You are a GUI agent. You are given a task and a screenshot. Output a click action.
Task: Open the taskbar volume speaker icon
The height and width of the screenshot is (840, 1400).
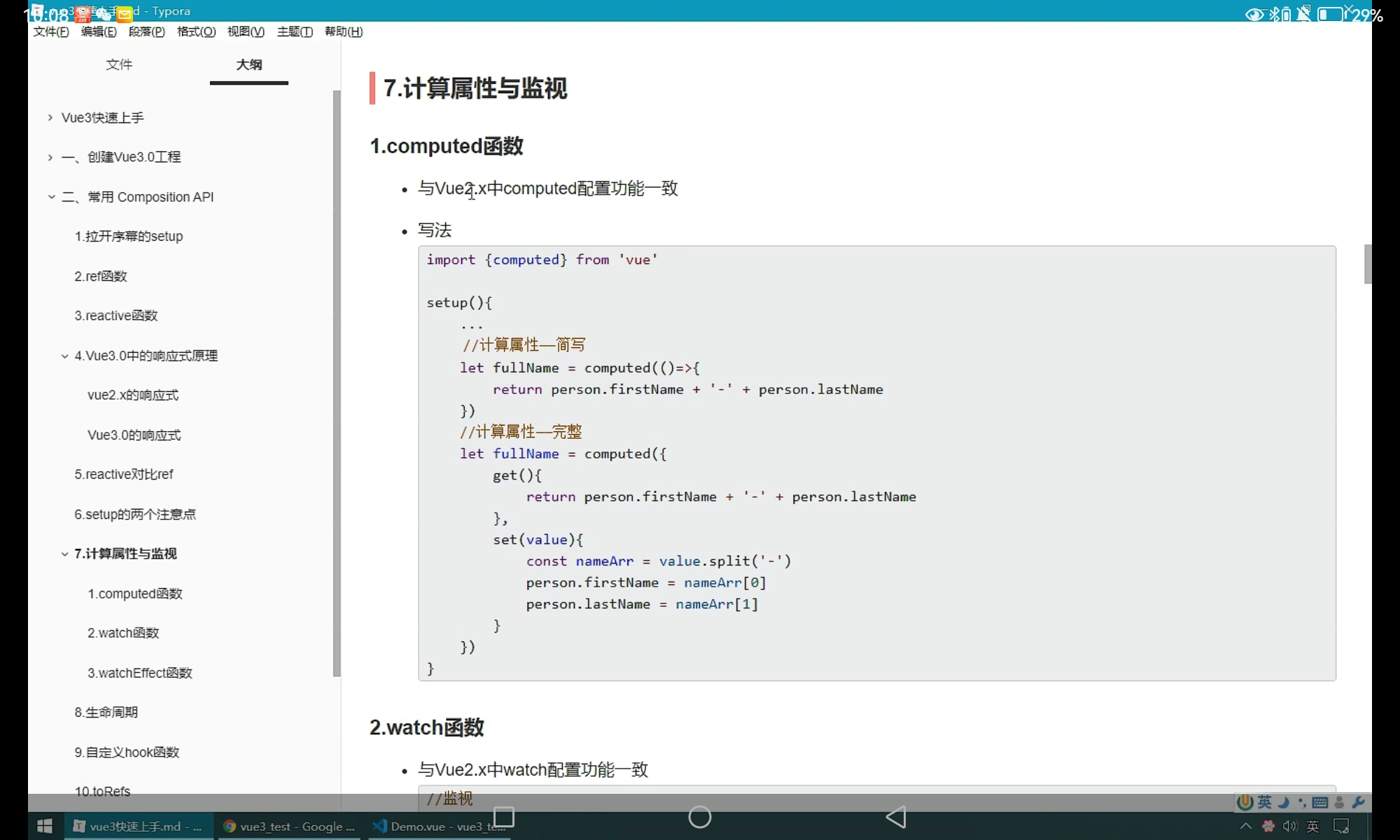pos(1289,827)
